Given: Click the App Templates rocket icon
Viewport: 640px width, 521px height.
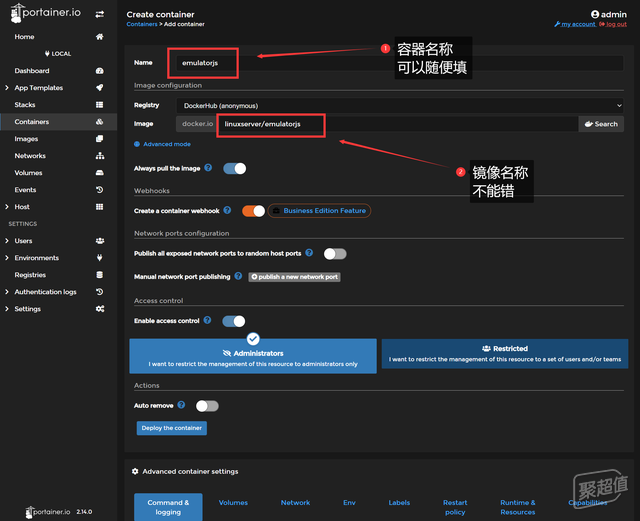Looking at the screenshot, I should (100, 88).
